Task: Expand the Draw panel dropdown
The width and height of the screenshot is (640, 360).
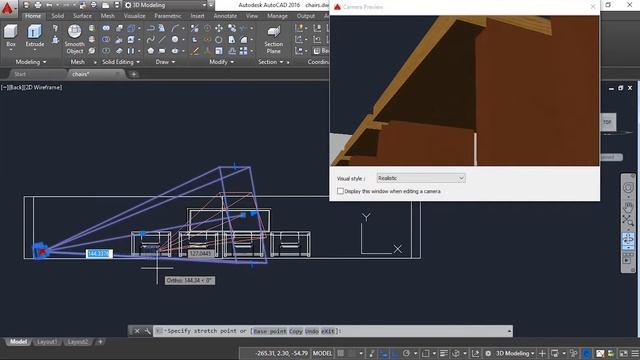Action: click(165, 62)
